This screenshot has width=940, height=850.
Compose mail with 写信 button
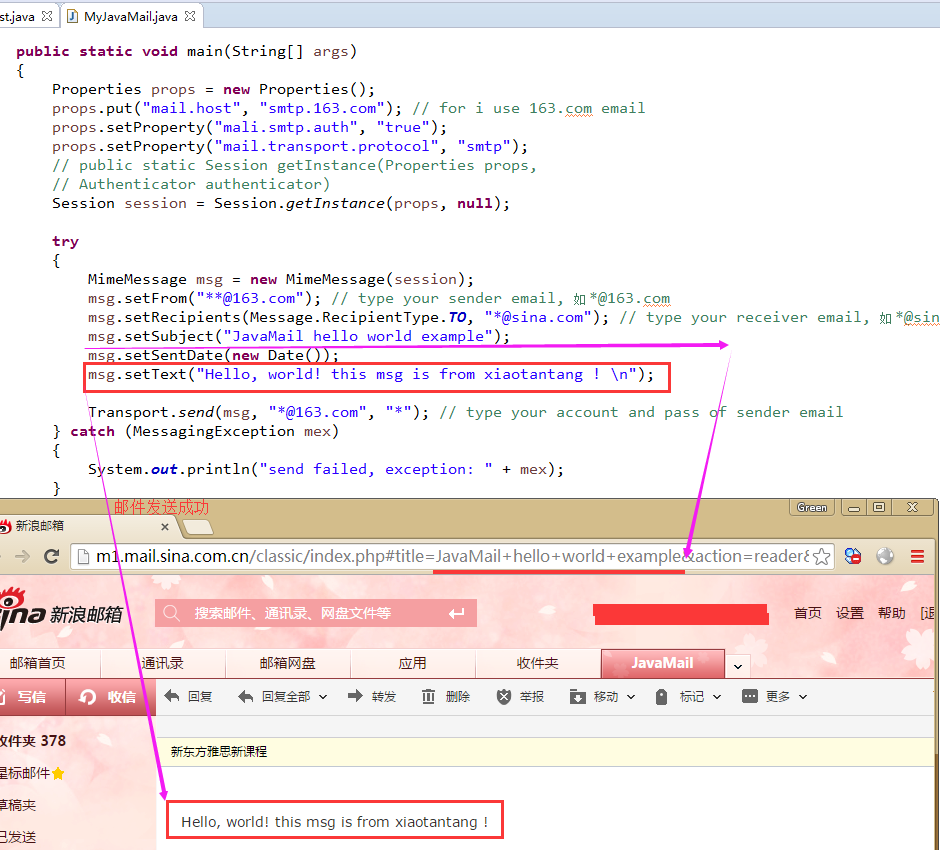(32, 697)
